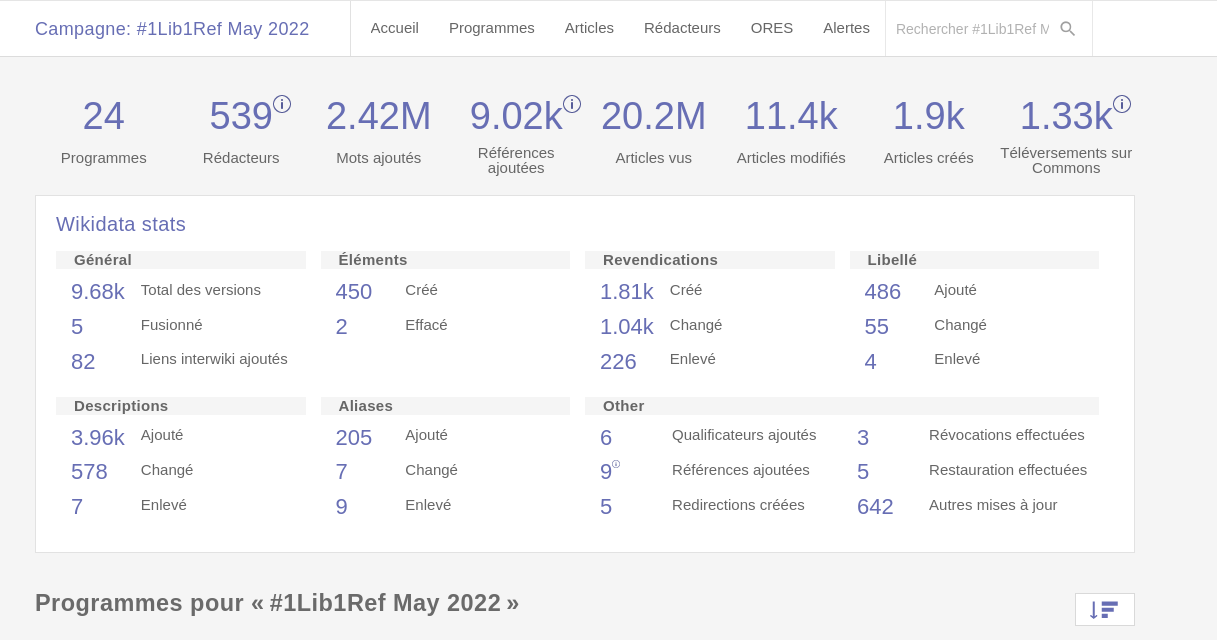Click the tiny info icon next to 9 Références ajoutées

click(616, 464)
